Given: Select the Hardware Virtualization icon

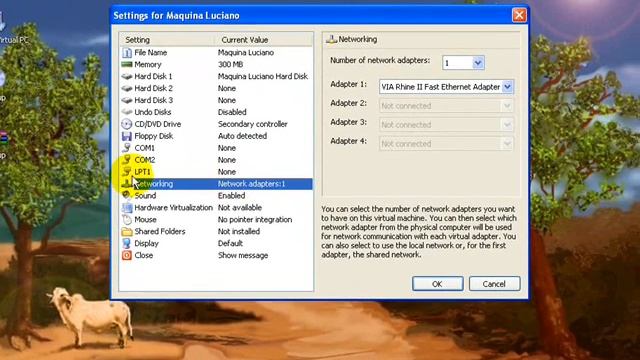Looking at the screenshot, I should (127, 207).
